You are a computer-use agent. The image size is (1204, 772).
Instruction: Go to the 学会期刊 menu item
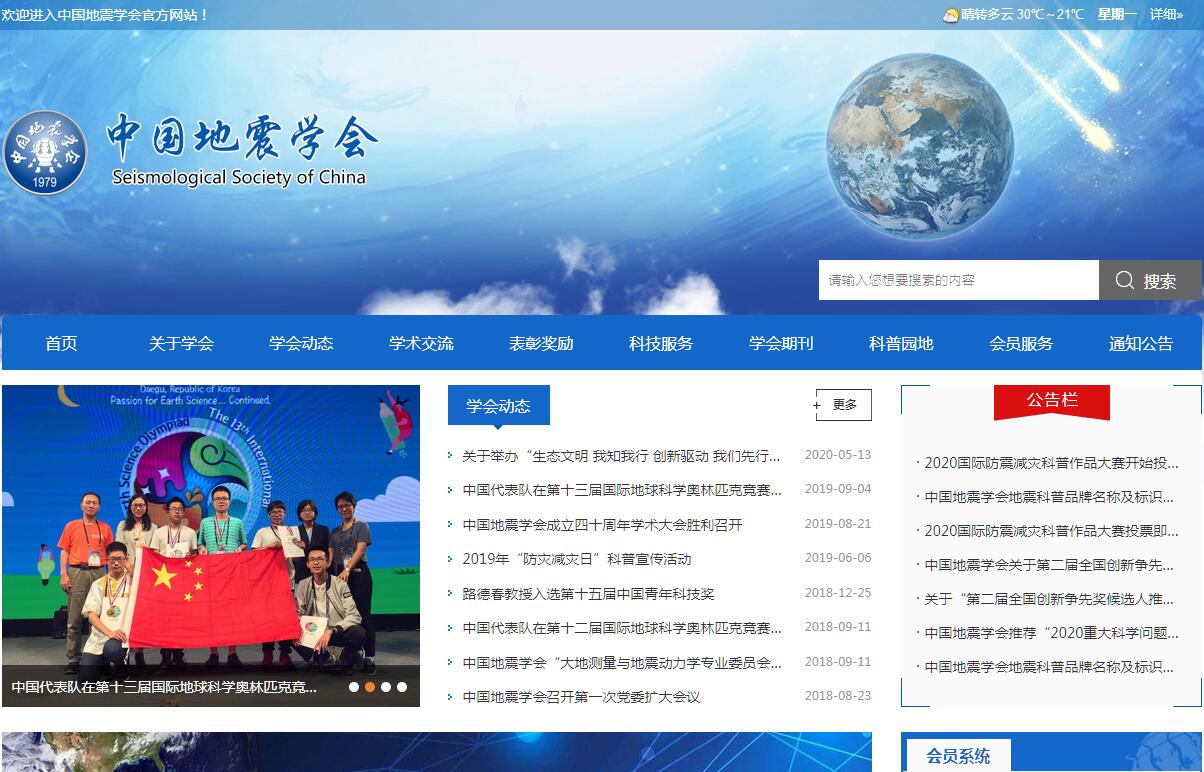pos(781,343)
